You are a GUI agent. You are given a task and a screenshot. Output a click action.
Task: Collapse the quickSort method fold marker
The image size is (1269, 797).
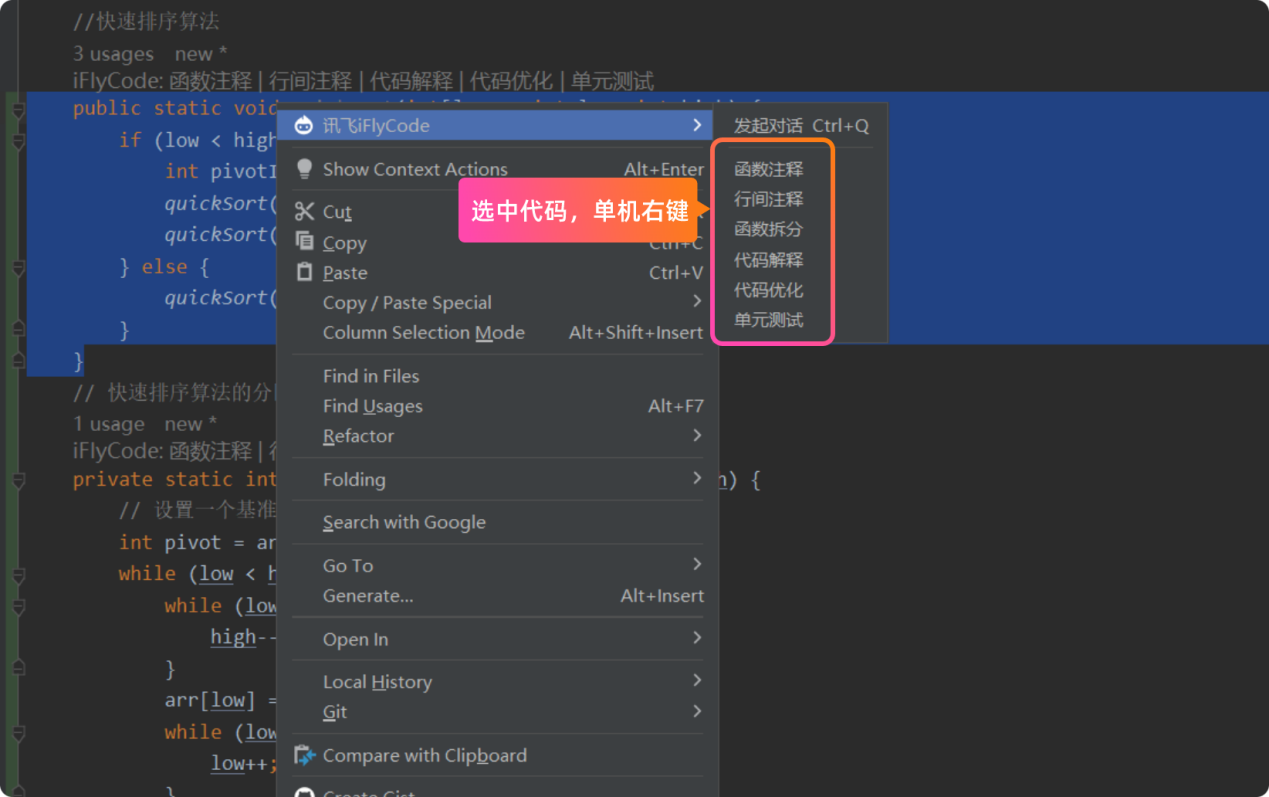tap(17, 109)
